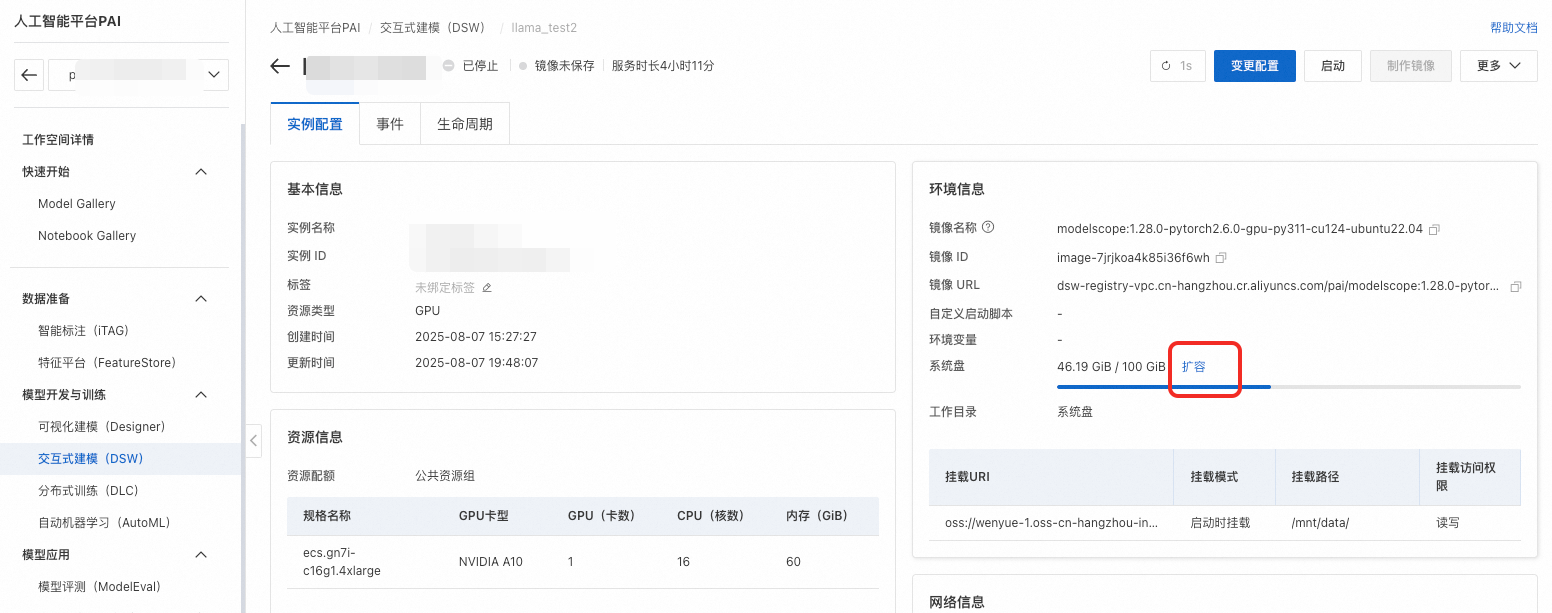Edit tags with the pencil icon

(x=487, y=288)
